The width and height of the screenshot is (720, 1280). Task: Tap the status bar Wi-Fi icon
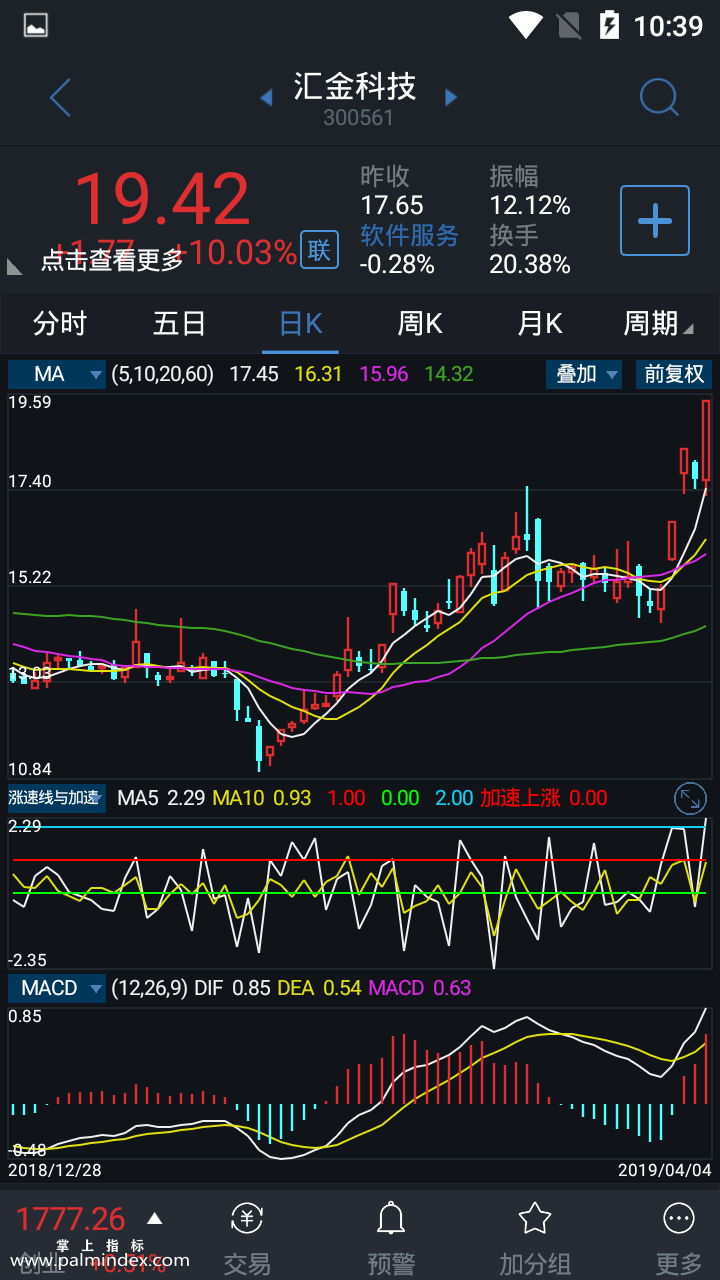[526, 25]
